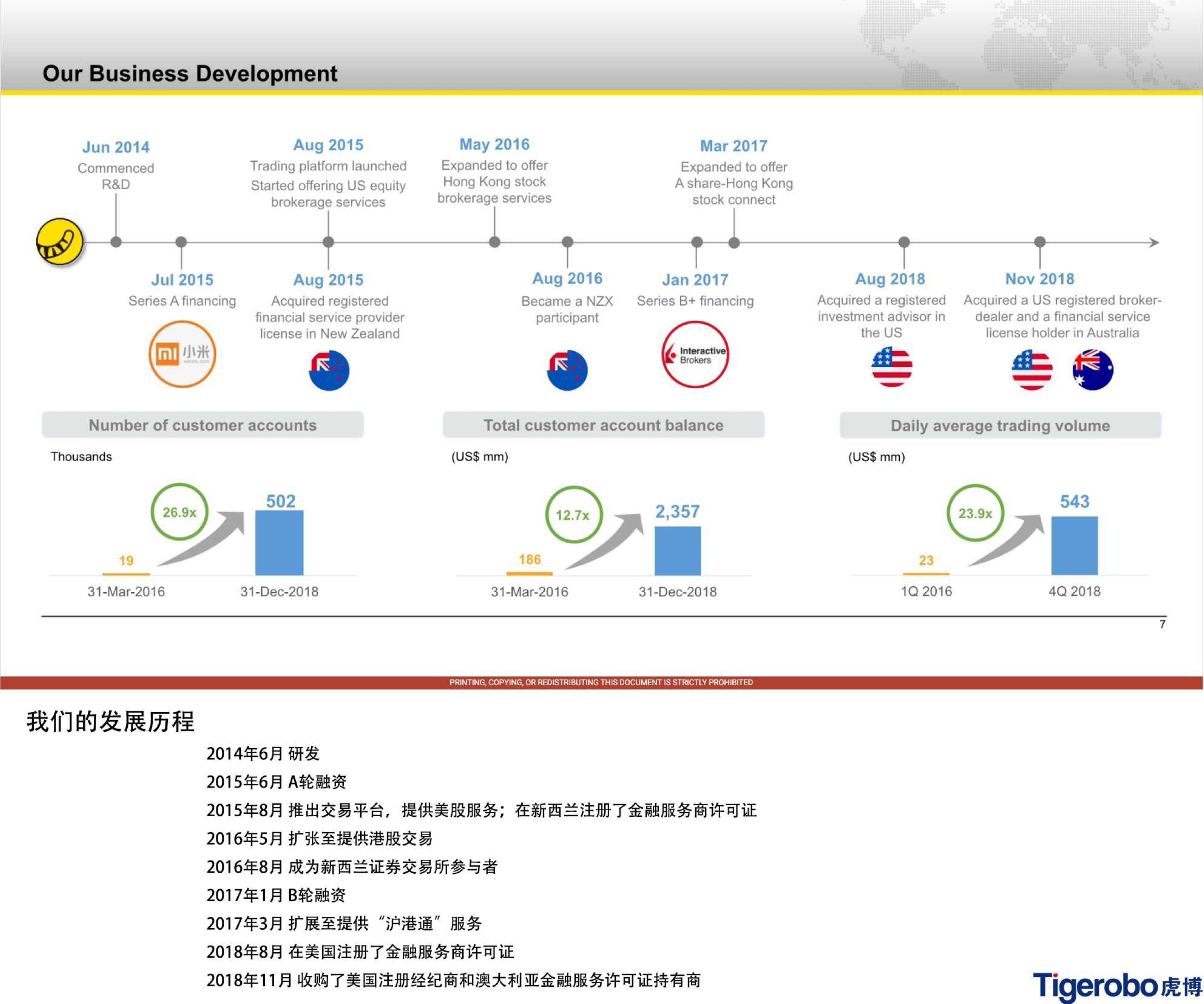Click the 26.9x growth circle

[180, 511]
